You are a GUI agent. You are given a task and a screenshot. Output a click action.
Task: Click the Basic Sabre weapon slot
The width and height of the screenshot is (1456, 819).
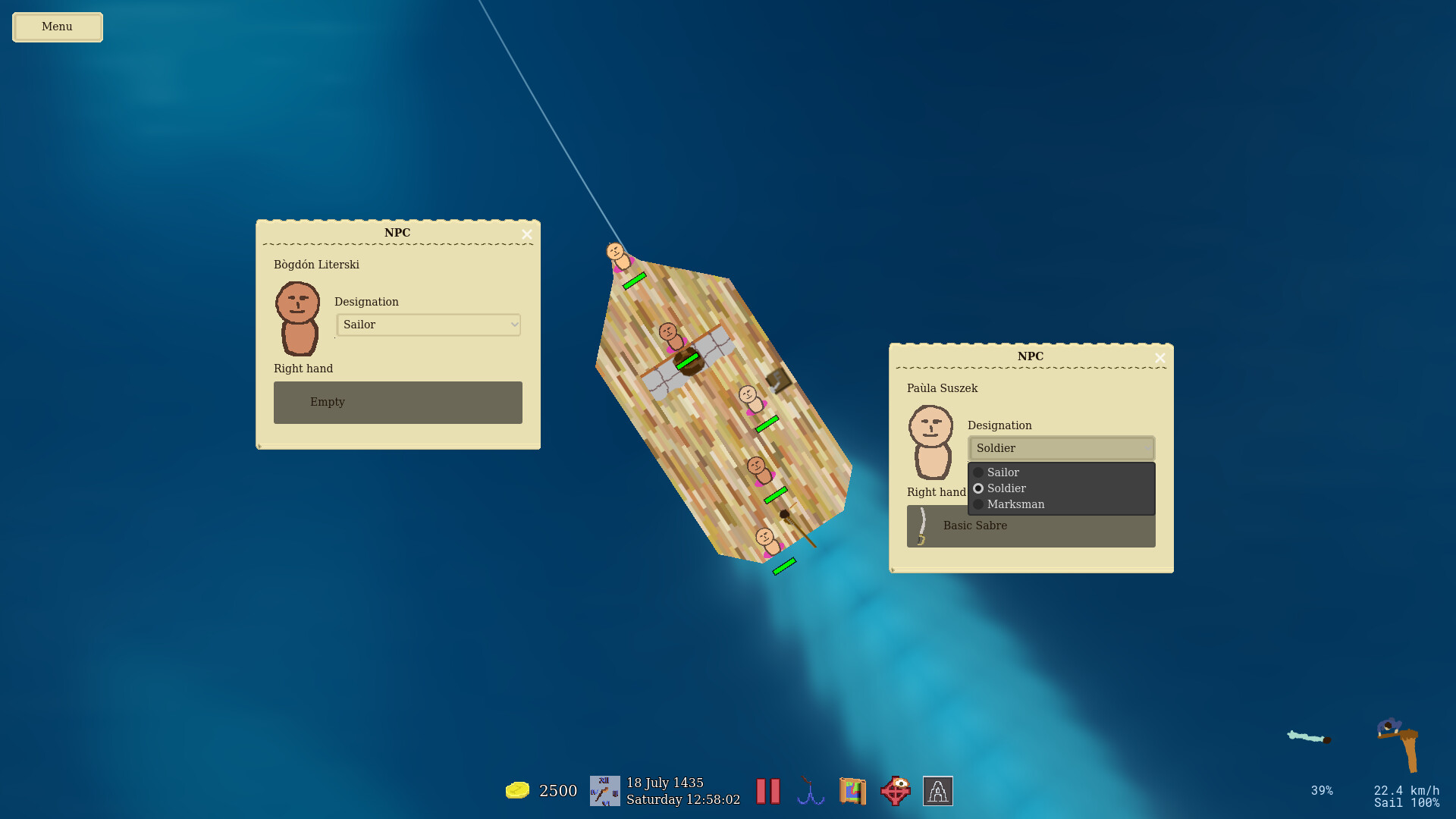pyautogui.click(x=1031, y=526)
